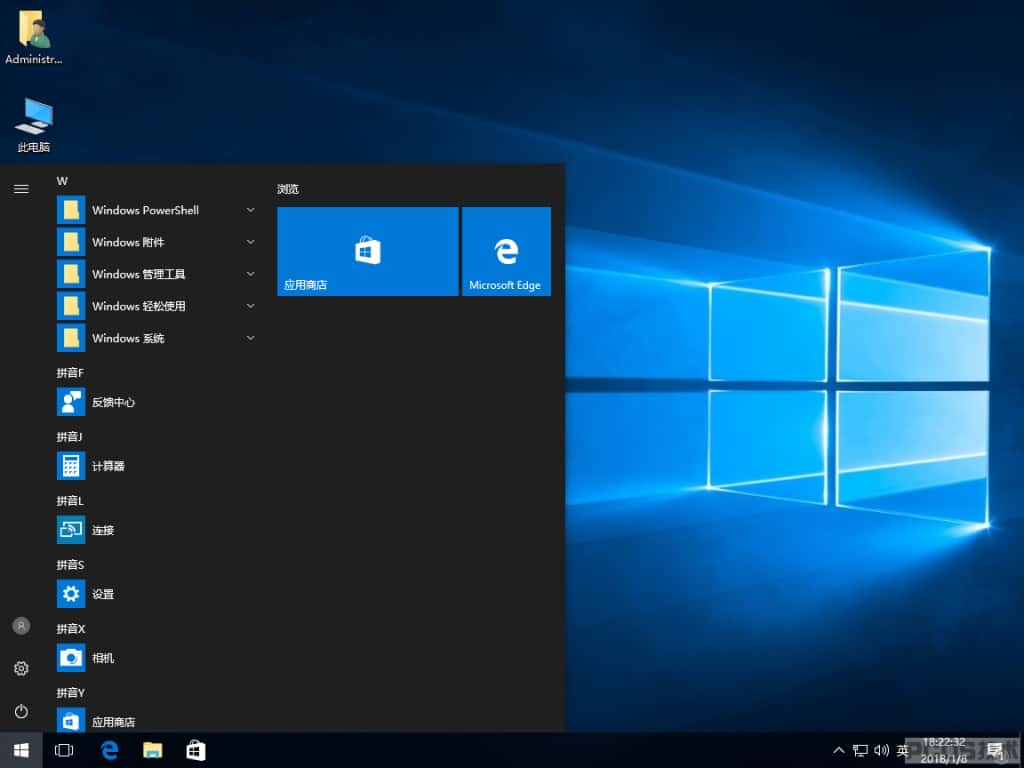Open the network status tray icon
This screenshot has width=1024, height=768.
click(860, 750)
